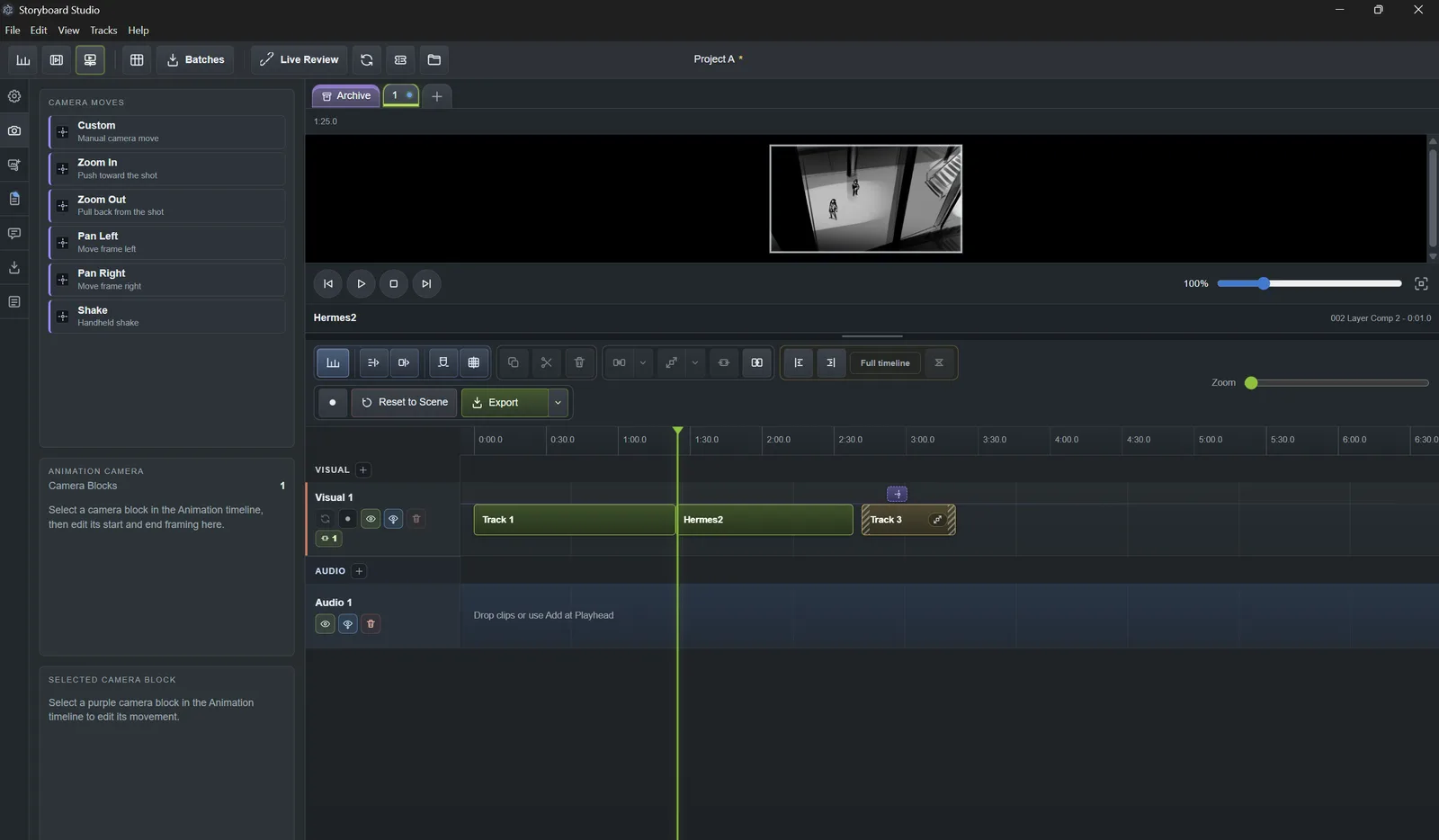Open the comments icon in left sidebar

coord(14,233)
